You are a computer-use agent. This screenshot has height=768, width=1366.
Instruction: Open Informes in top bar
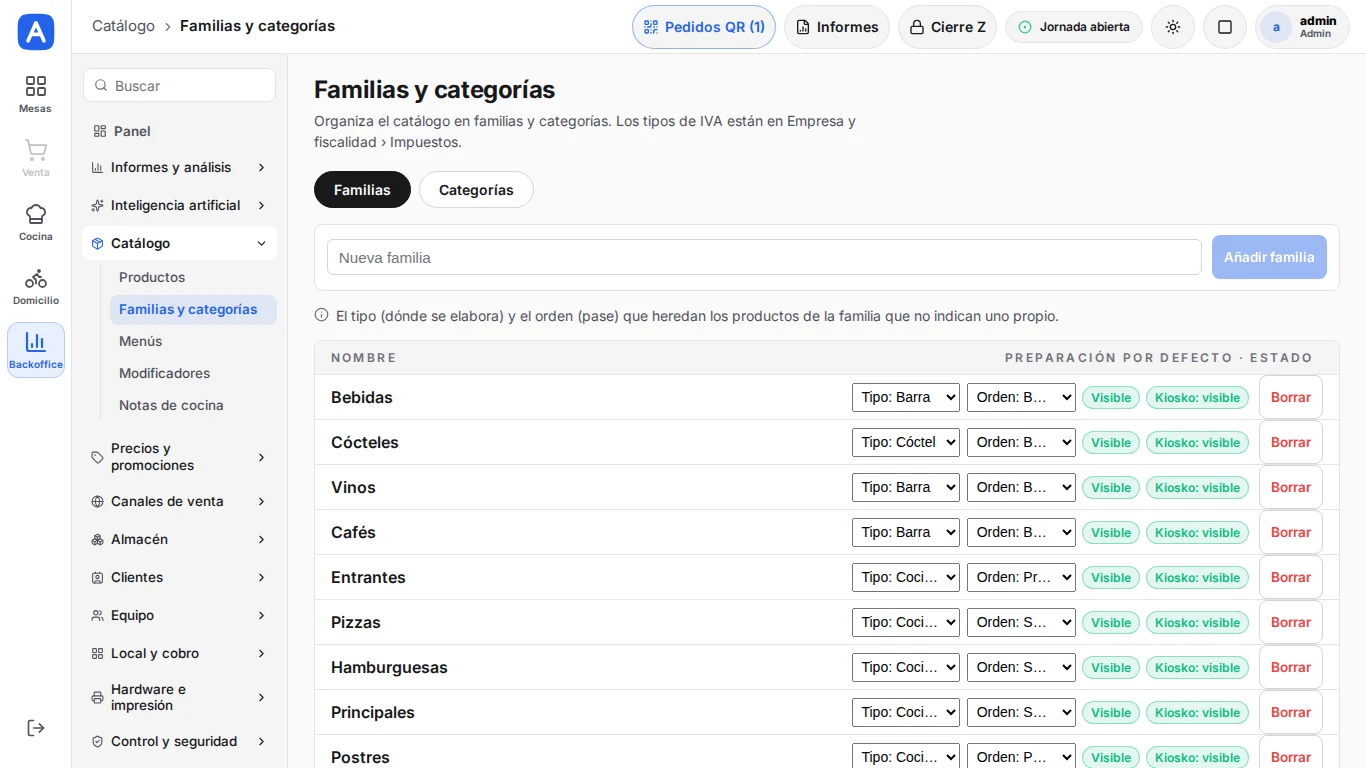tap(837, 27)
